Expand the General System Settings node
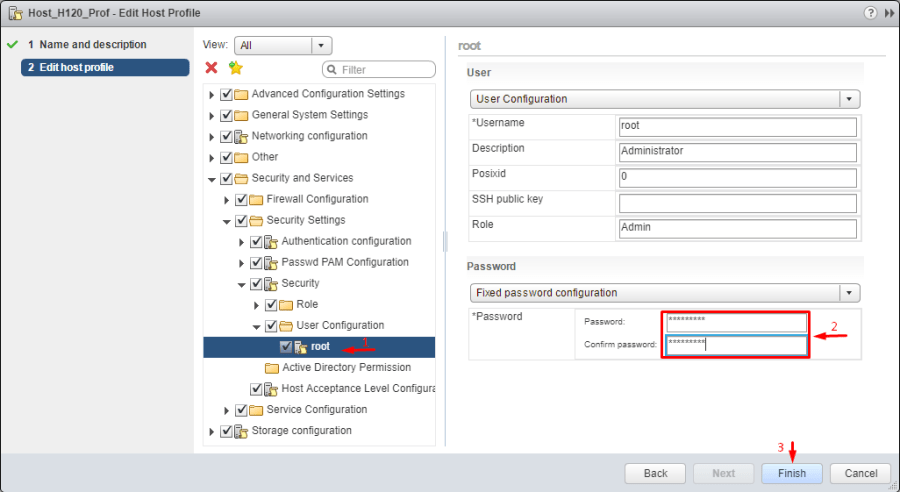The image size is (900, 492). pos(211,116)
